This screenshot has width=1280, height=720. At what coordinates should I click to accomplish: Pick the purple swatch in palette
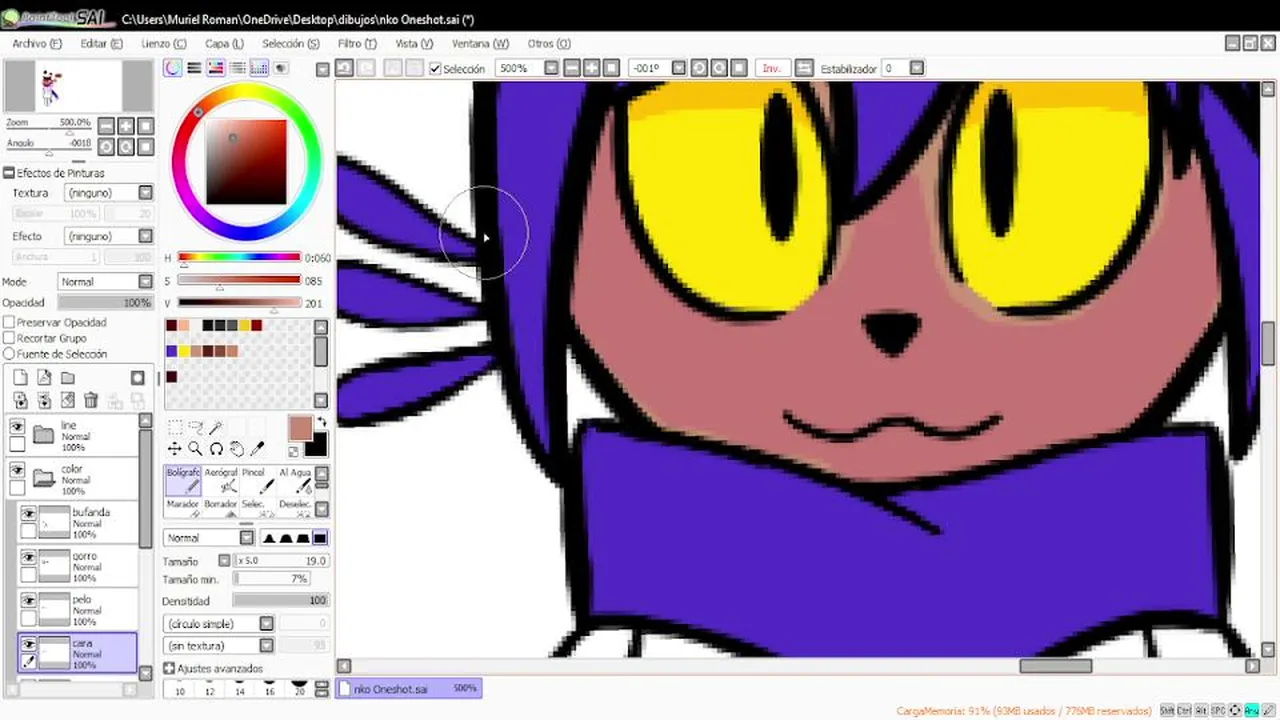[x=171, y=351]
